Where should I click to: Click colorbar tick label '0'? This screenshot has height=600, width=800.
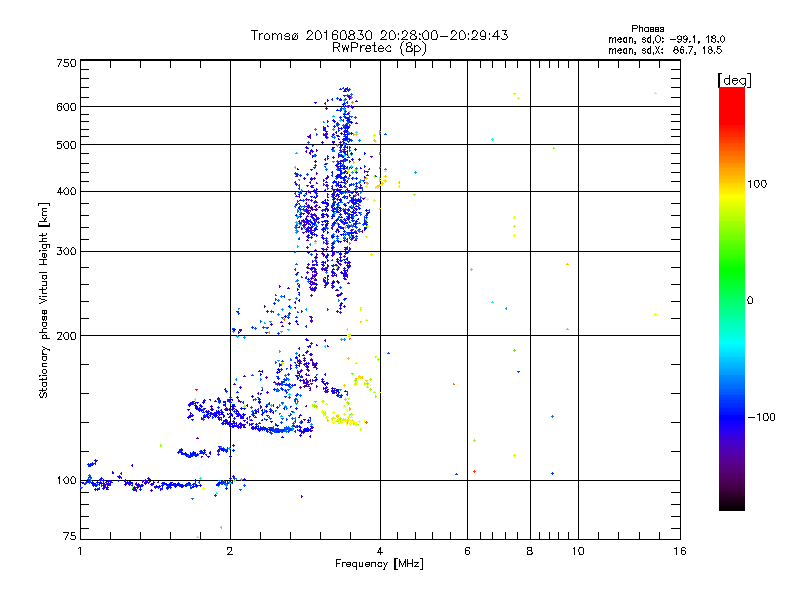point(750,300)
